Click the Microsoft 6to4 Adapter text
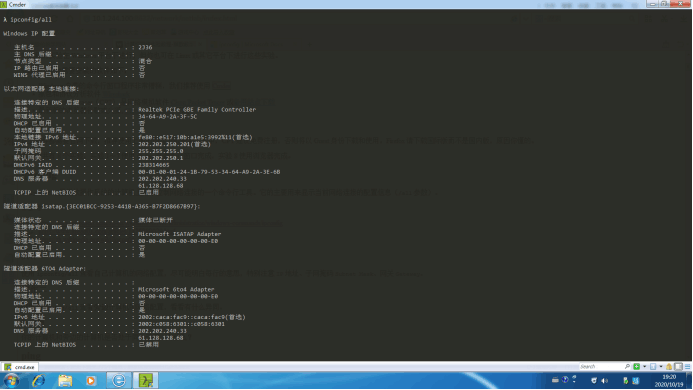 176,289
